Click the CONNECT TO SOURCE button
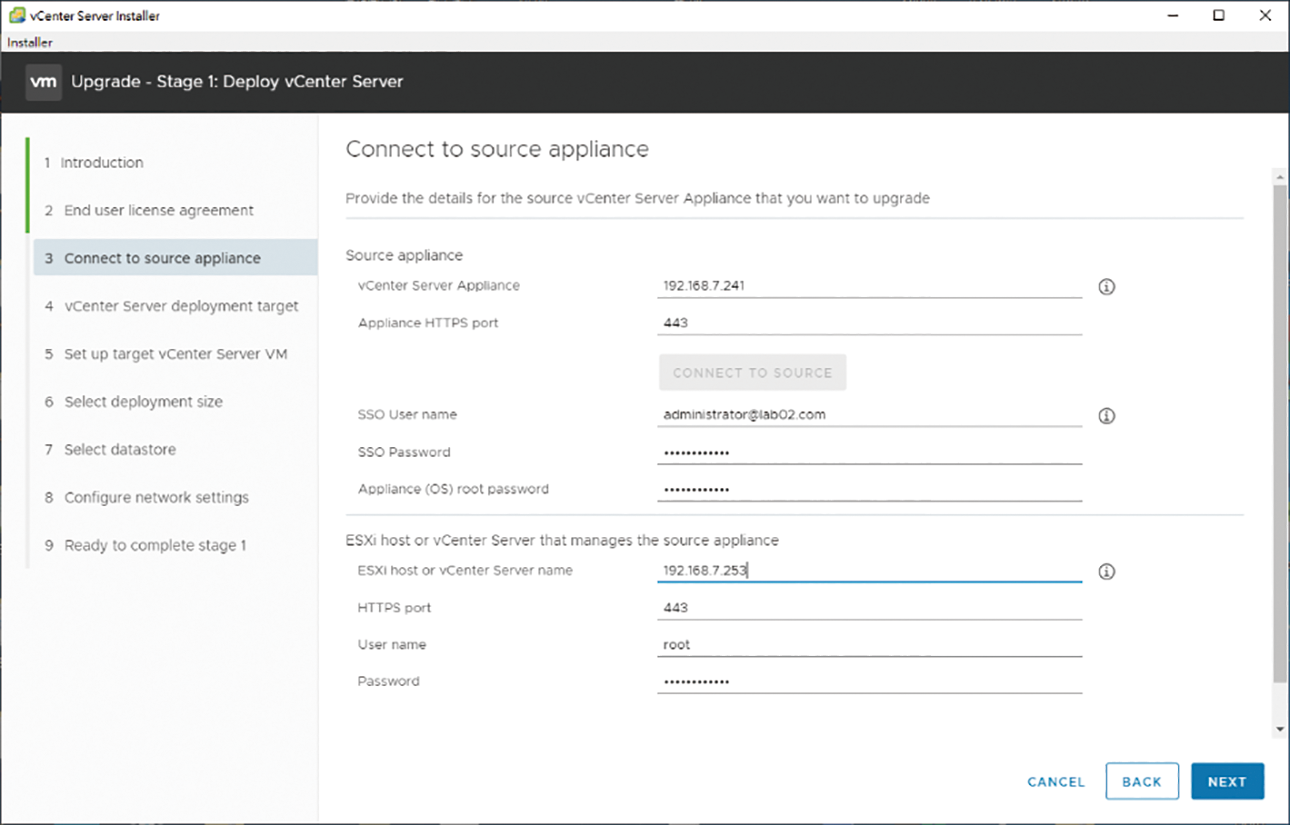Image resolution: width=1290 pixels, height=825 pixels. tap(752, 372)
